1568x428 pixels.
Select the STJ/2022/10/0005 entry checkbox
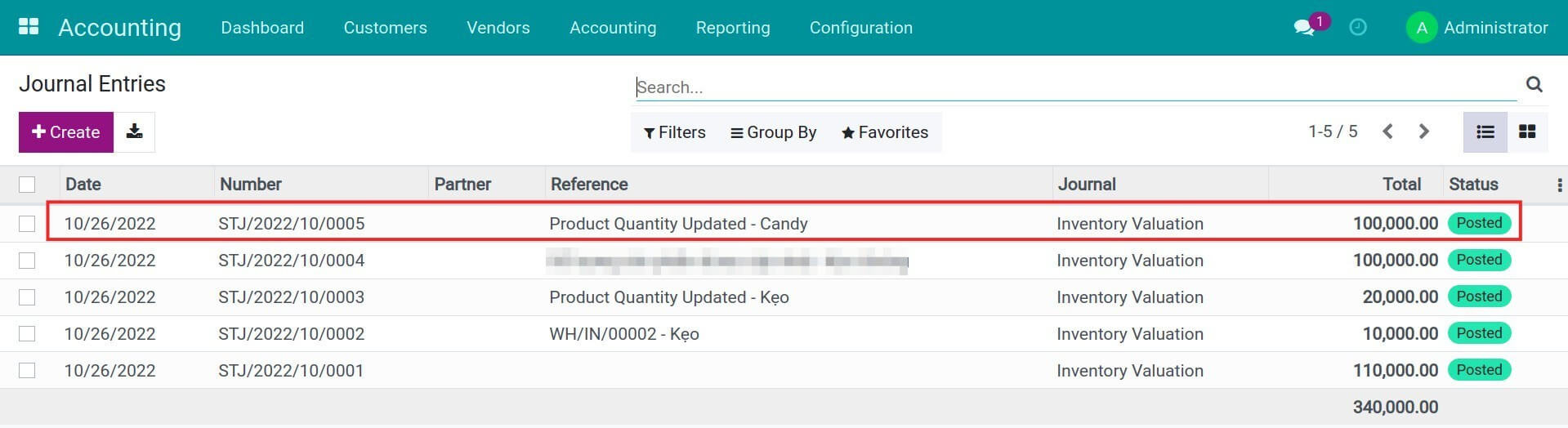tap(27, 224)
